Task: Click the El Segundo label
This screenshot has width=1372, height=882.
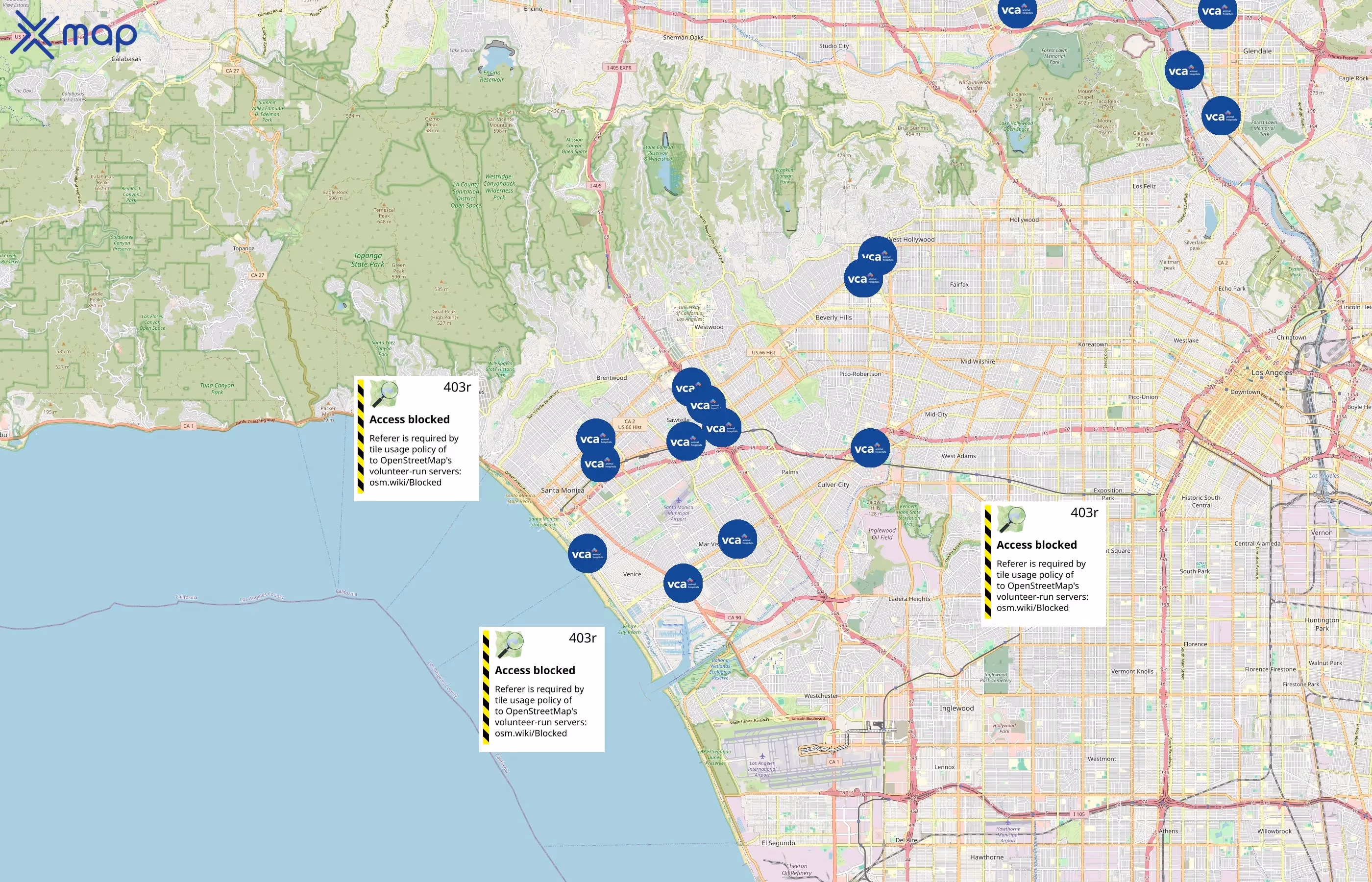Action: tap(778, 843)
